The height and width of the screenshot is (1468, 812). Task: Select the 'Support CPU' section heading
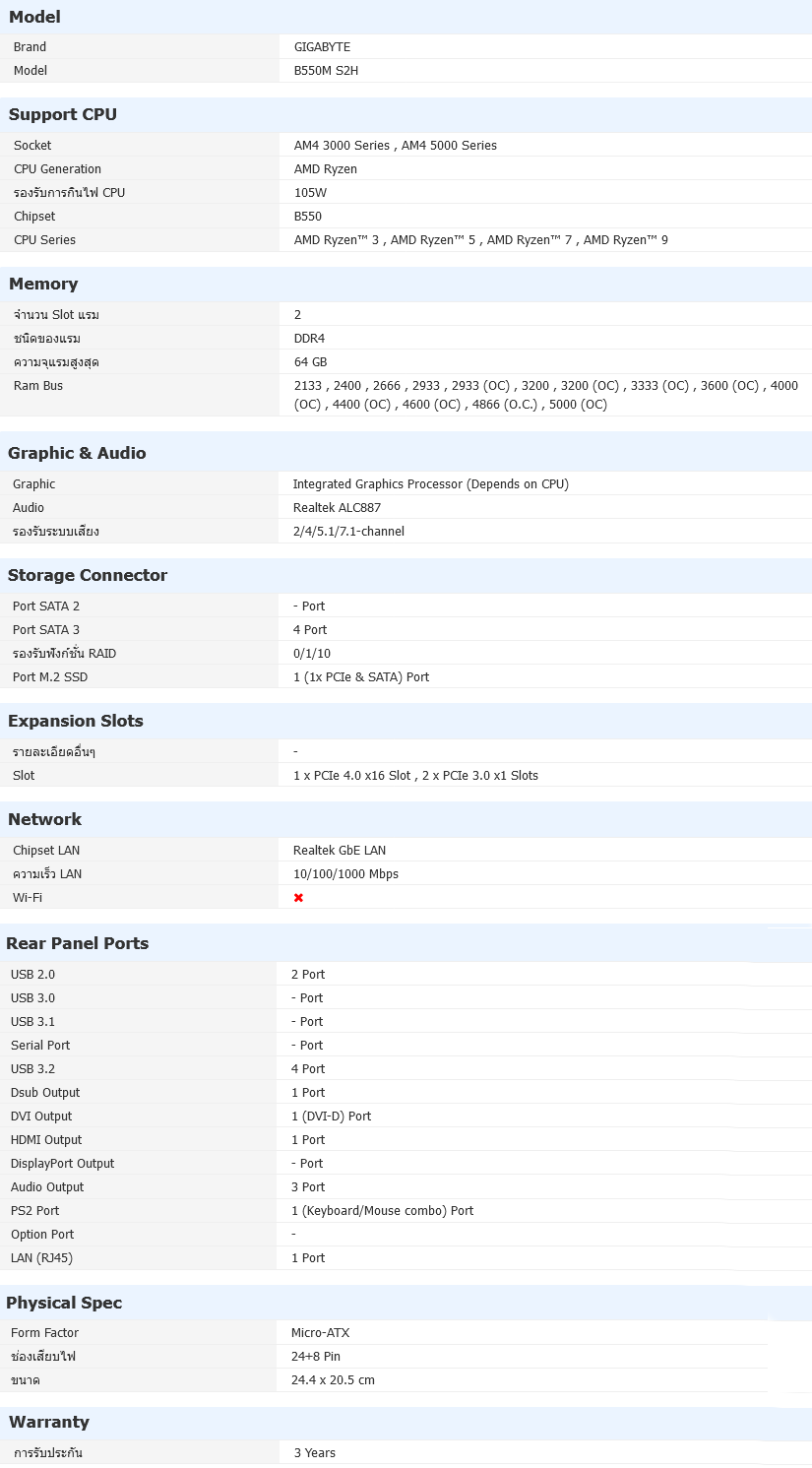[x=63, y=114]
